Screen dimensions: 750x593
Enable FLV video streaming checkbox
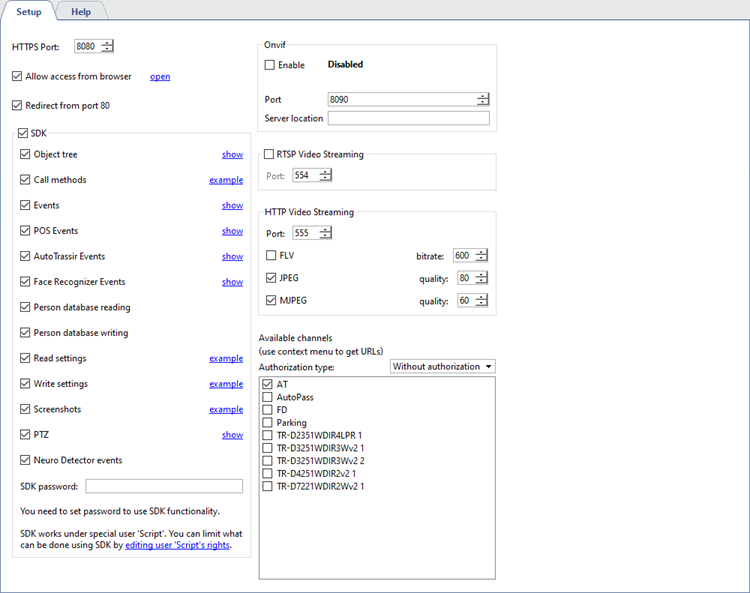tap(271, 256)
